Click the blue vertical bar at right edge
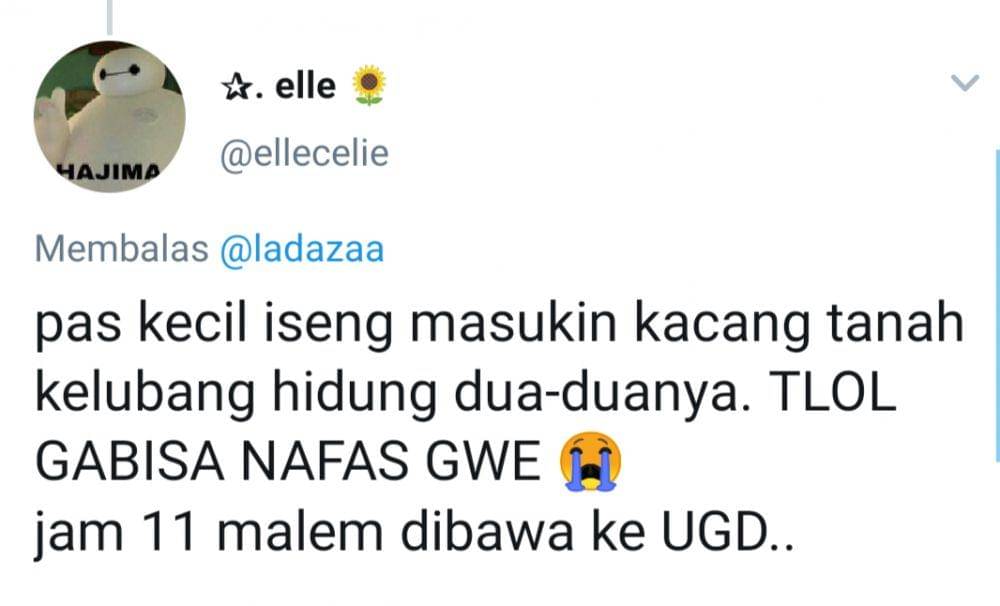1000x606 pixels. tap(997, 306)
